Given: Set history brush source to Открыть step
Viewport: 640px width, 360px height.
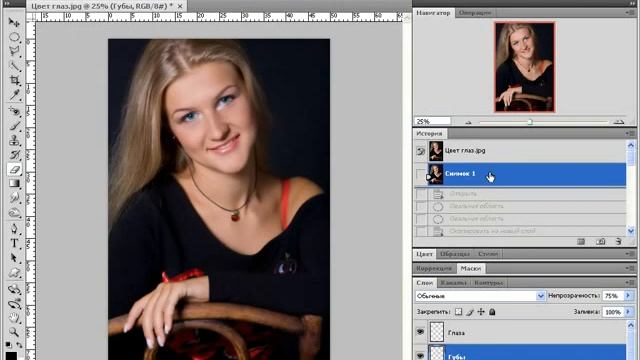Looking at the screenshot, I should [x=421, y=194].
